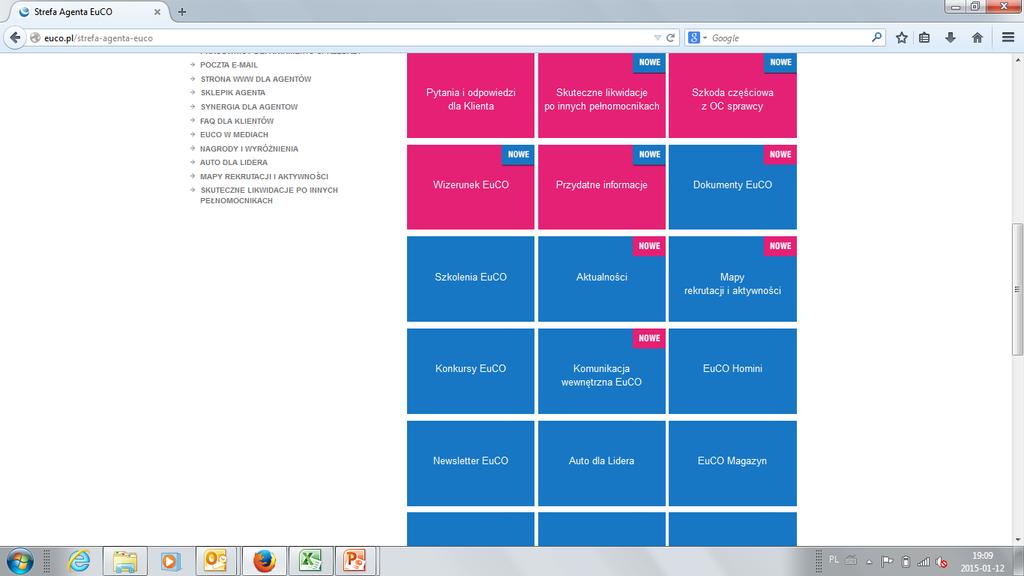Go to the browser home page icon

[977, 38]
